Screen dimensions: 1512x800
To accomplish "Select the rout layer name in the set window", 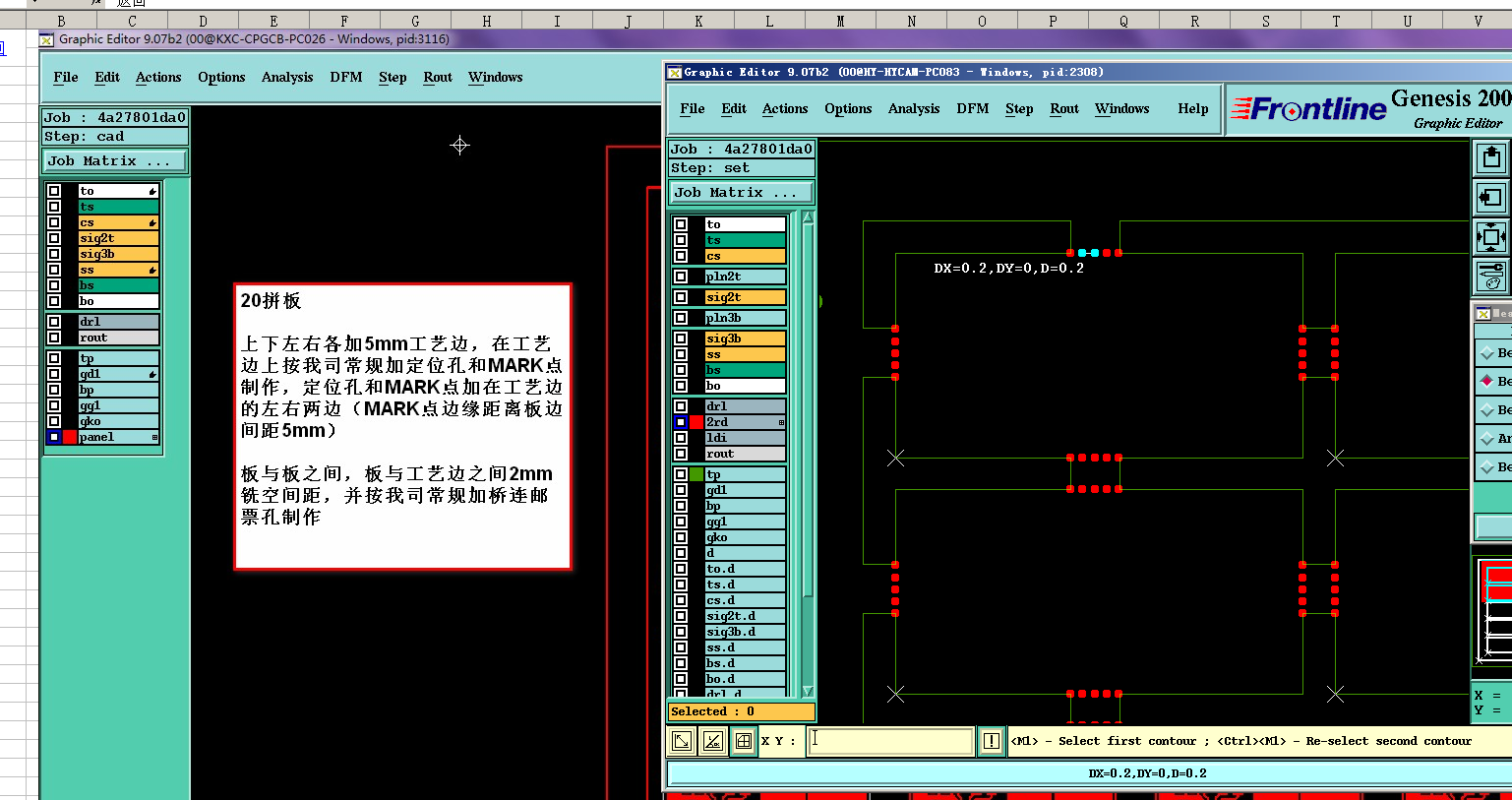I will click(x=746, y=454).
